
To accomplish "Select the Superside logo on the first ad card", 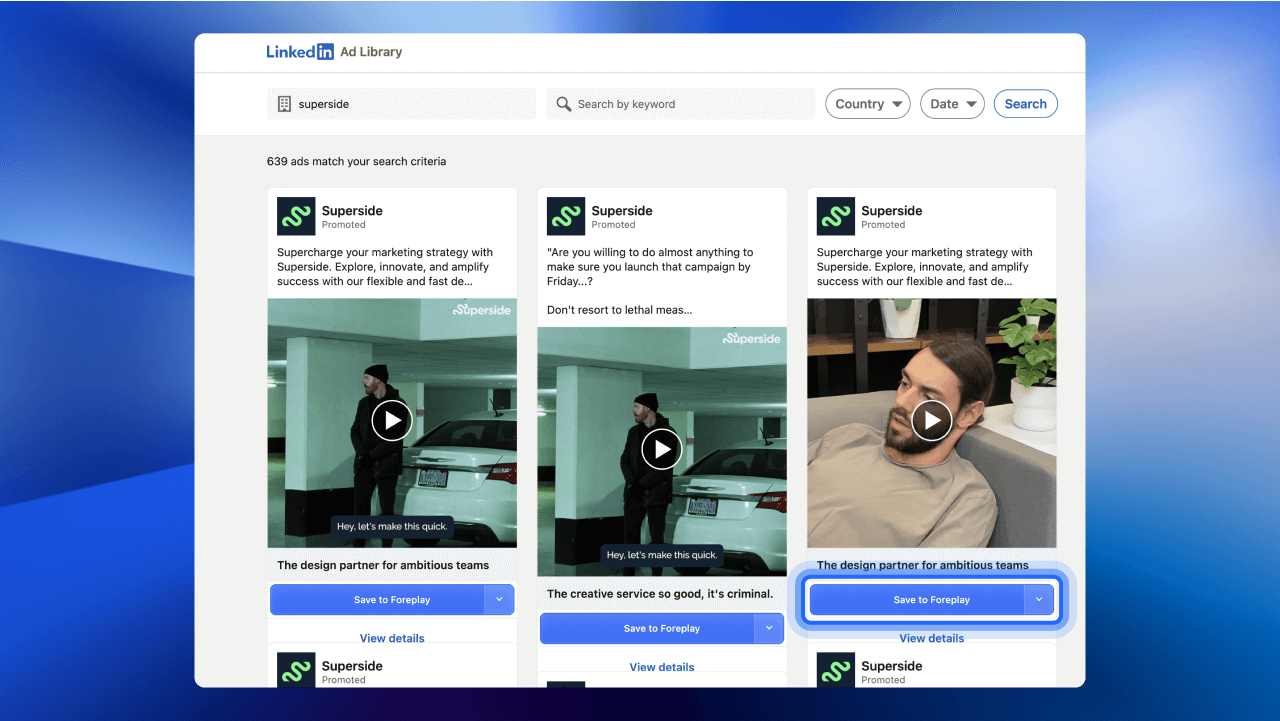I will coord(295,215).
